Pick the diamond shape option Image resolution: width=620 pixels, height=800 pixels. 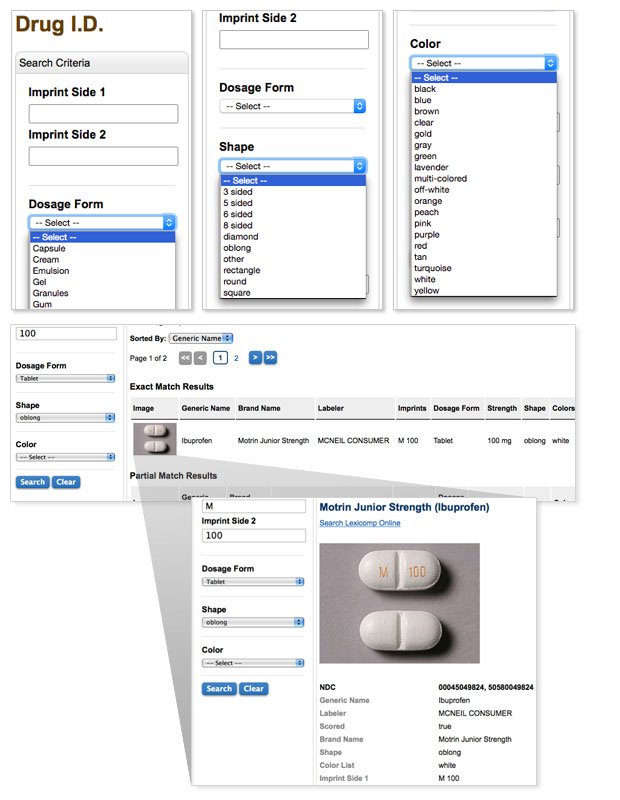(241, 237)
